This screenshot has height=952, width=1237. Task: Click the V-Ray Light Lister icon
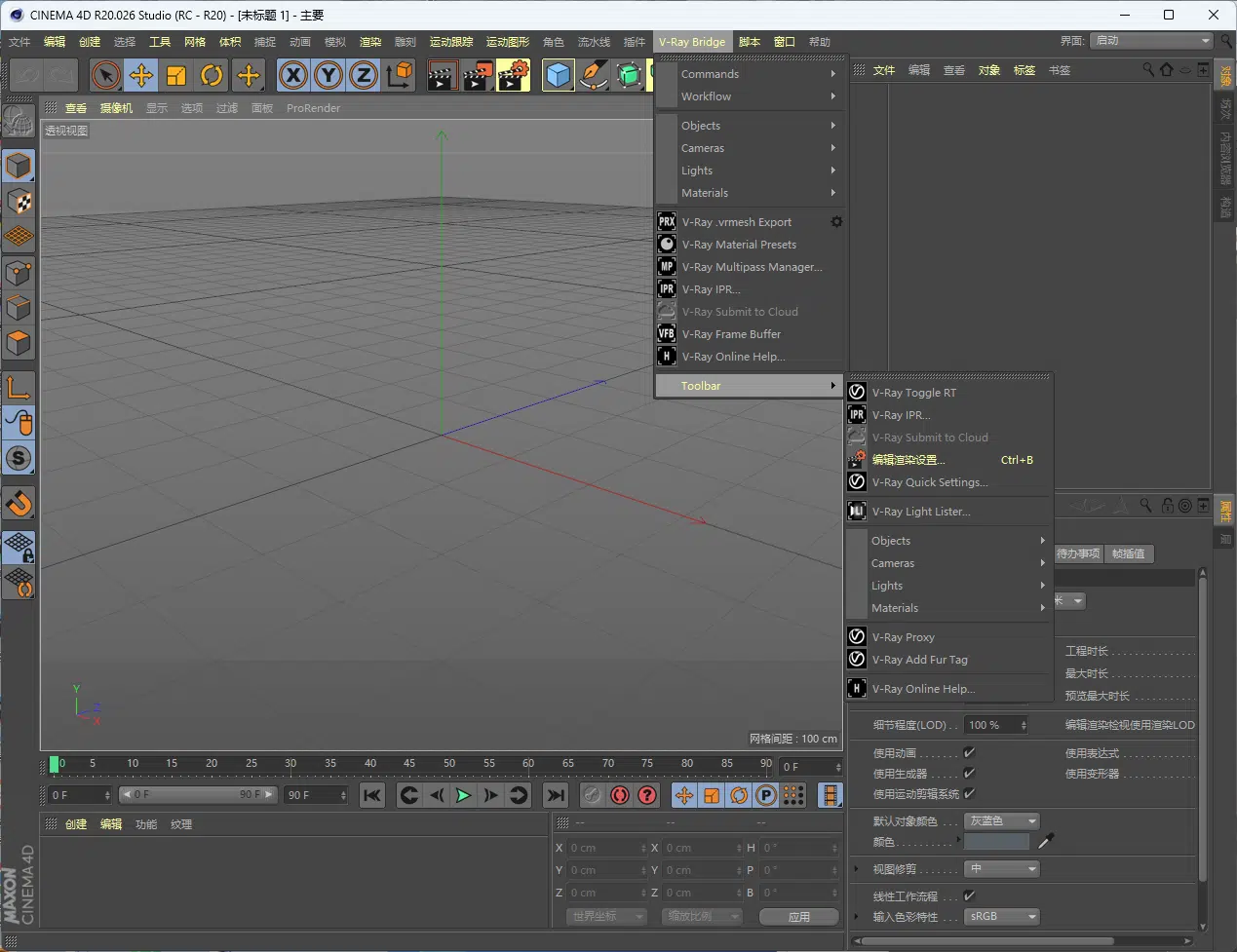857,512
